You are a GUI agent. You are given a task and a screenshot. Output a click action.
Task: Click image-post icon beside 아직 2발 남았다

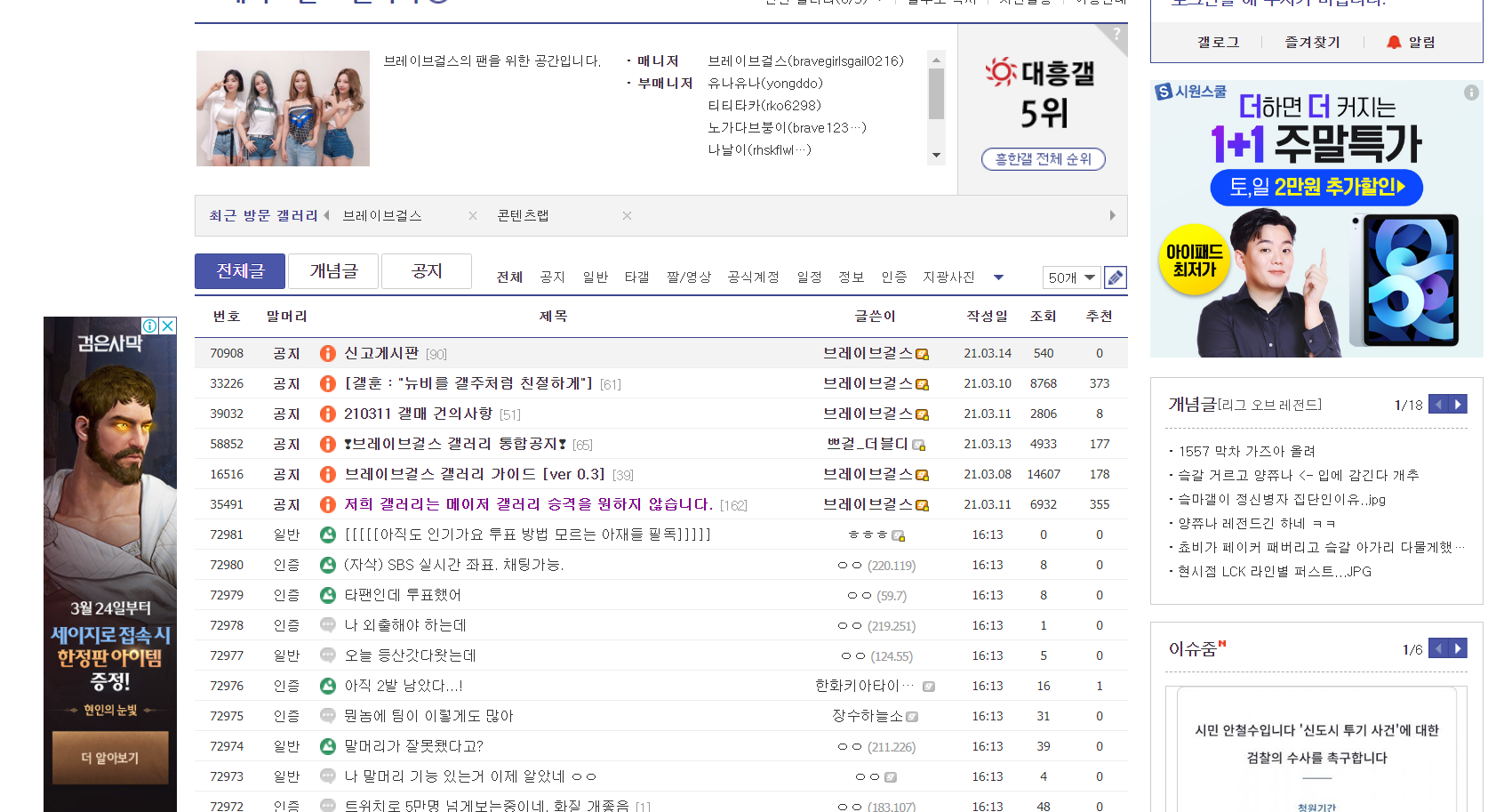[328, 686]
